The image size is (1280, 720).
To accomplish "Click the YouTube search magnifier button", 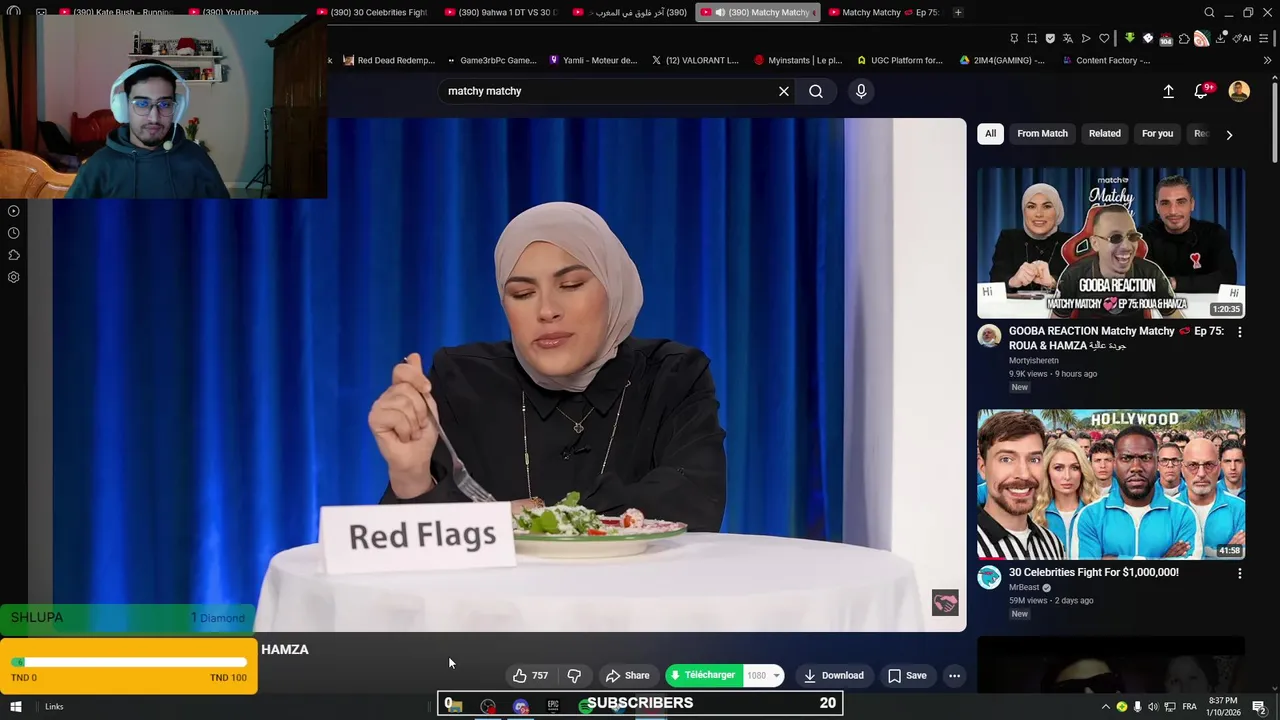I will tap(816, 91).
